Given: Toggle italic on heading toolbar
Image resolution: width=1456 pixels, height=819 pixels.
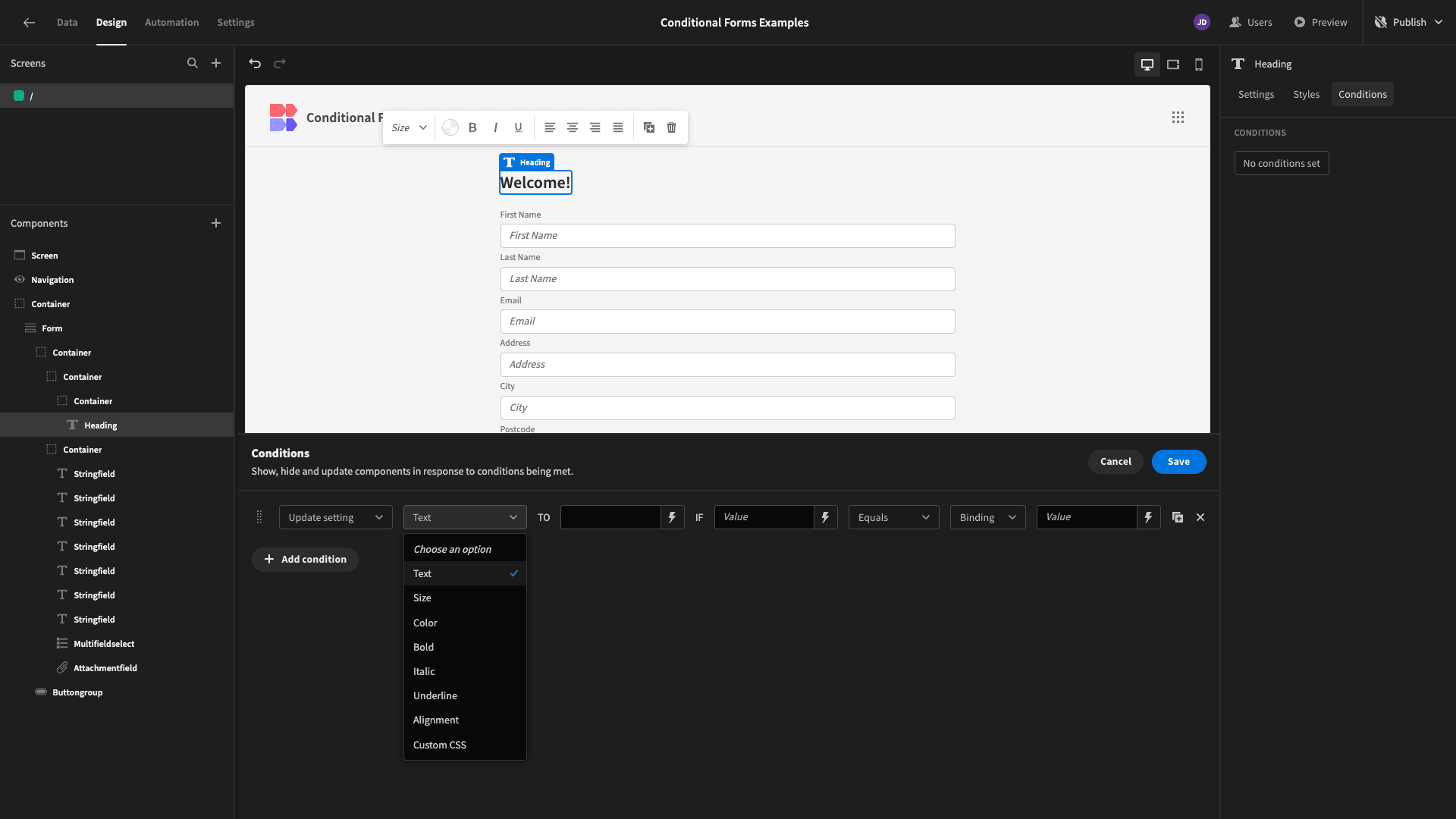Looking at the screenshot, I should pyautogui.click(x=495, y=127).
